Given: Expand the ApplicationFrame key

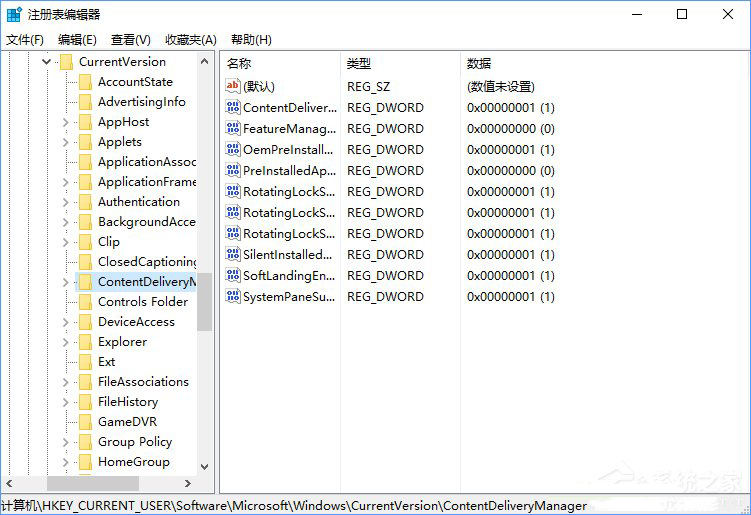Looking at the screenshot, I should coord(66,182).
